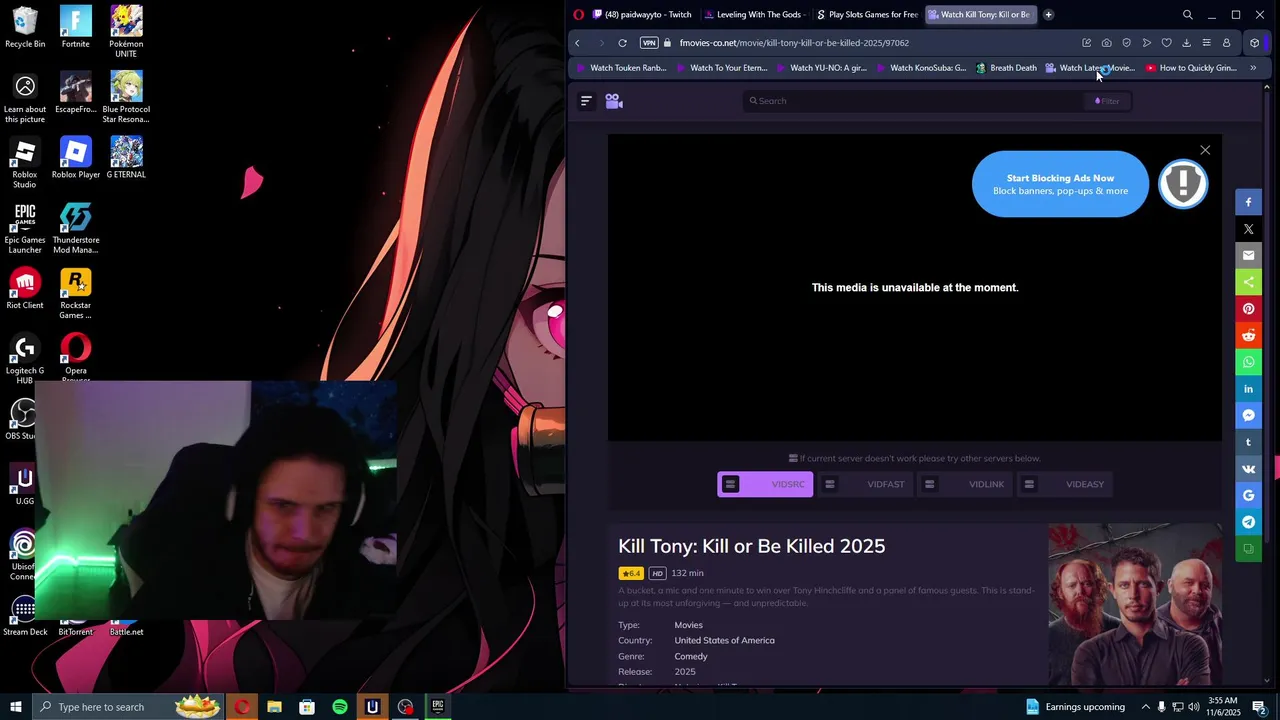The width and height of the screenshot is (1280, 720).
Task: Show hidden system tray icons chevron
Action: coord(1146,707)
